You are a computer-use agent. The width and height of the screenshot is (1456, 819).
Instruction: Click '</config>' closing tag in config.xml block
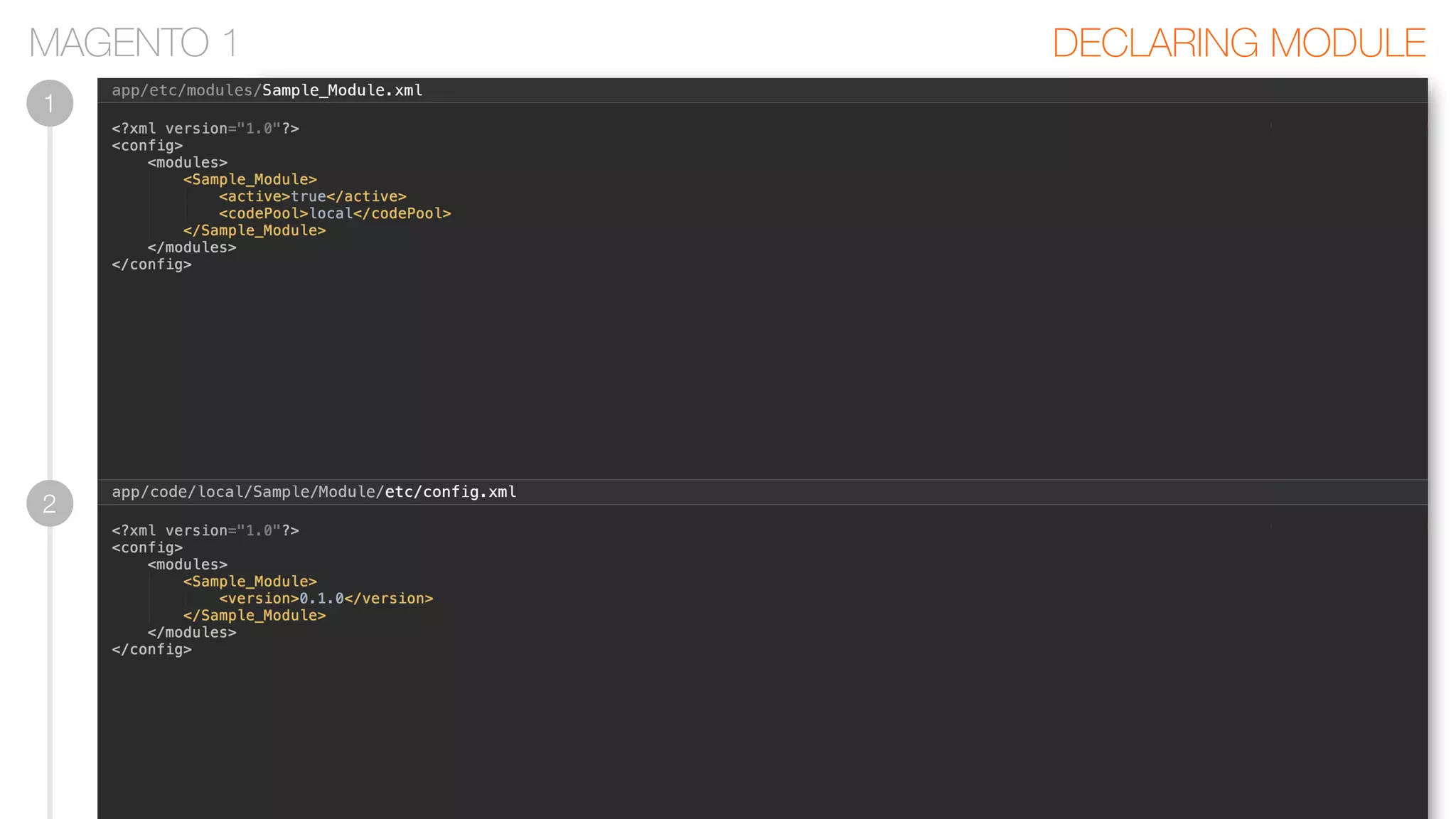point(151,650)
